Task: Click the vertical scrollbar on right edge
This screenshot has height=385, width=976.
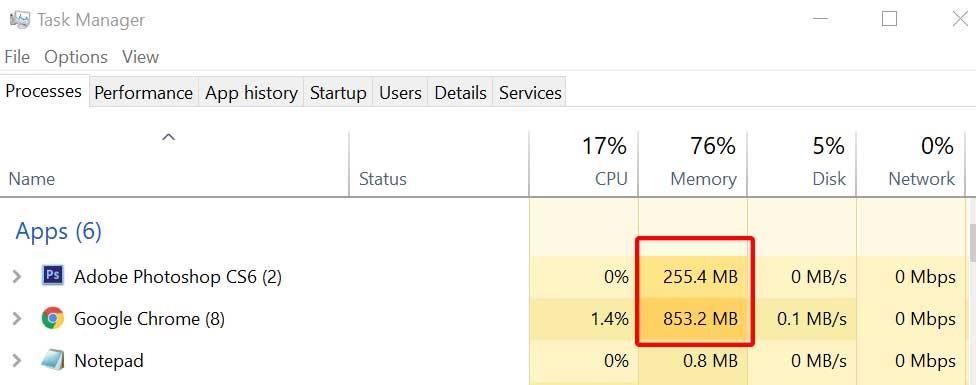Action: (x=972, y=292)
